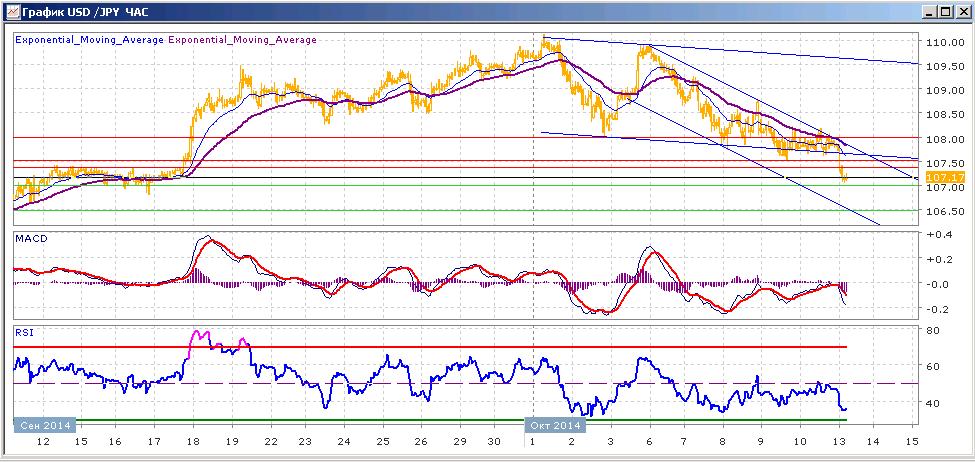The height and width of the screenshot is (462, 975).
Task: Select the red horizontal line at 108.00
Action: point(466,137)
